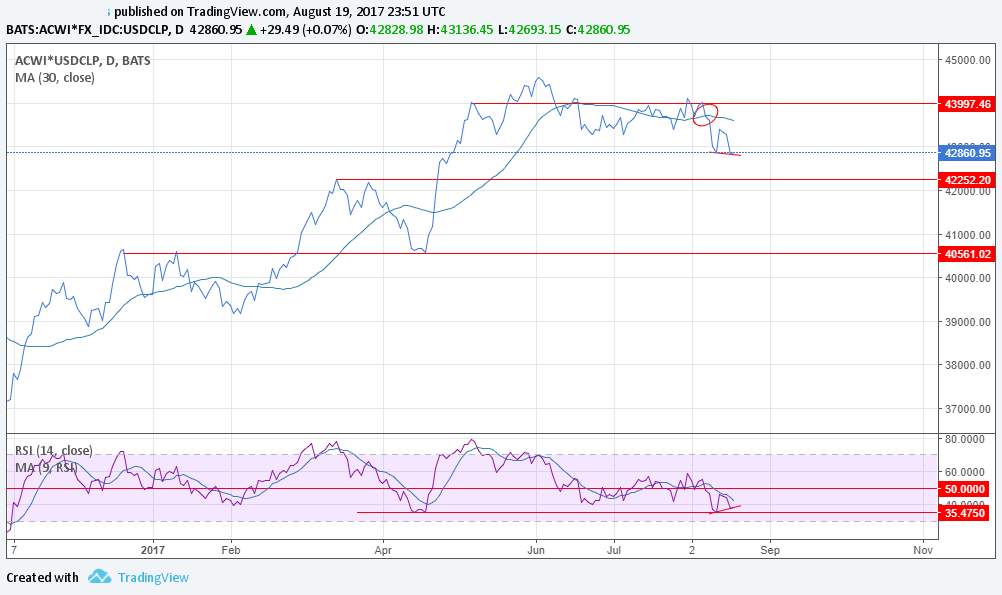This screenshot has width=1002, height=595.
Task: Click the published on TradingView.com date line
Action: tap(280, 12)
